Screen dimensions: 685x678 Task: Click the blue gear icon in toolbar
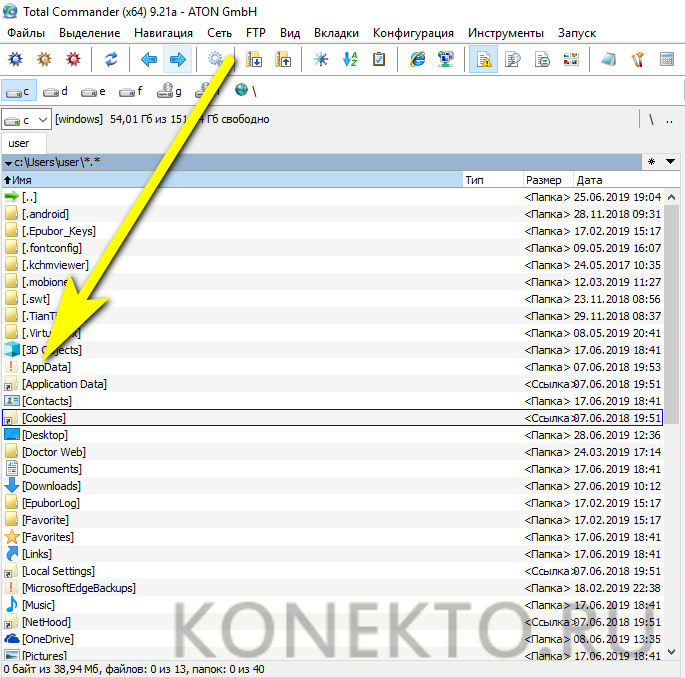click(15, 60)
